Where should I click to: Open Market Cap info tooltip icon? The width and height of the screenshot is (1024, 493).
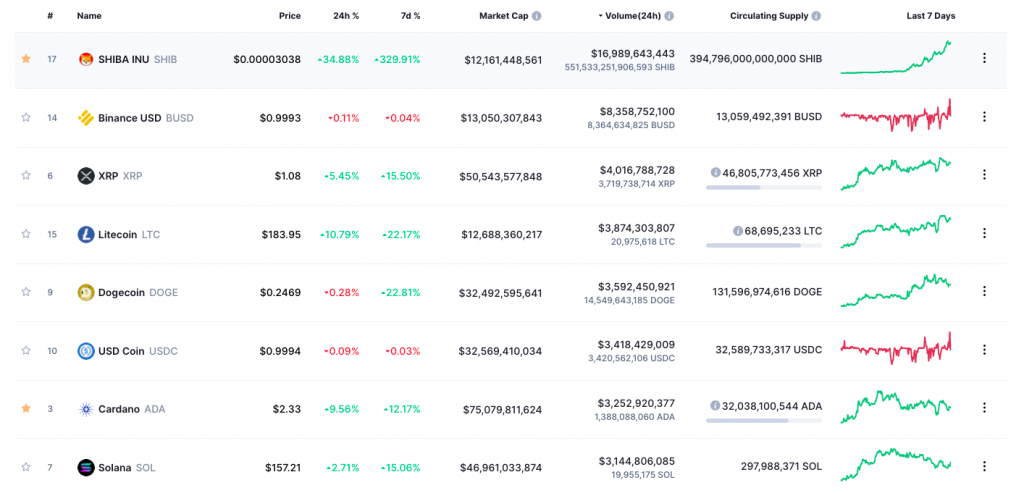(537, 16)
